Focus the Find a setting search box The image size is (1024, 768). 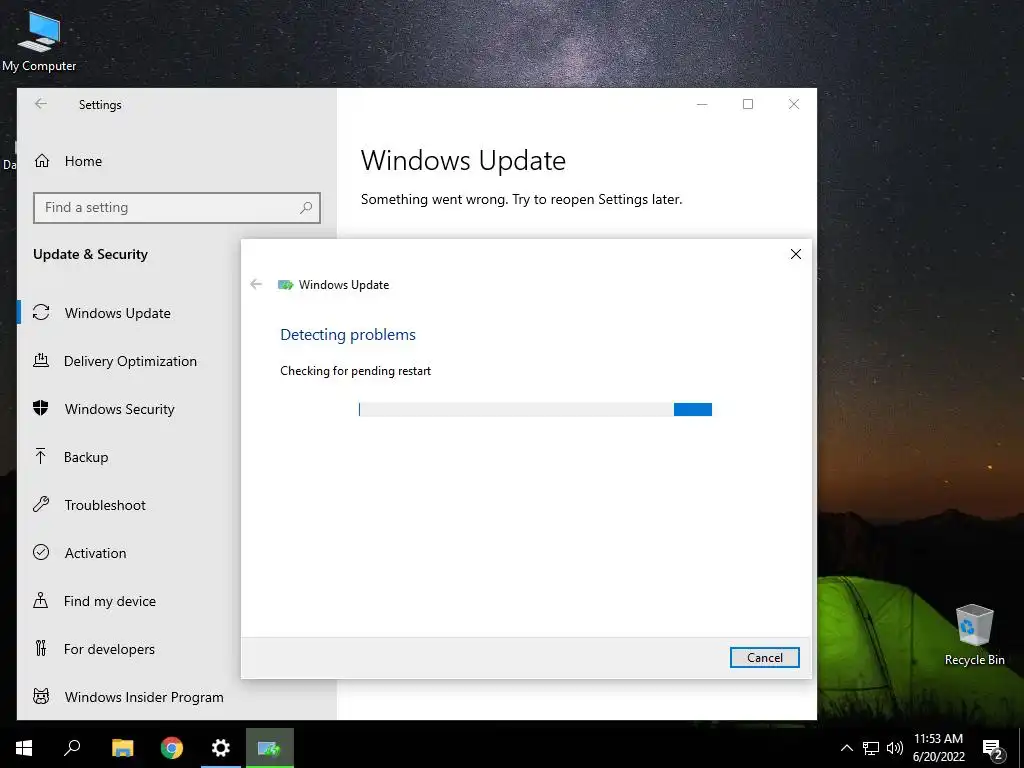coord(176,208)
